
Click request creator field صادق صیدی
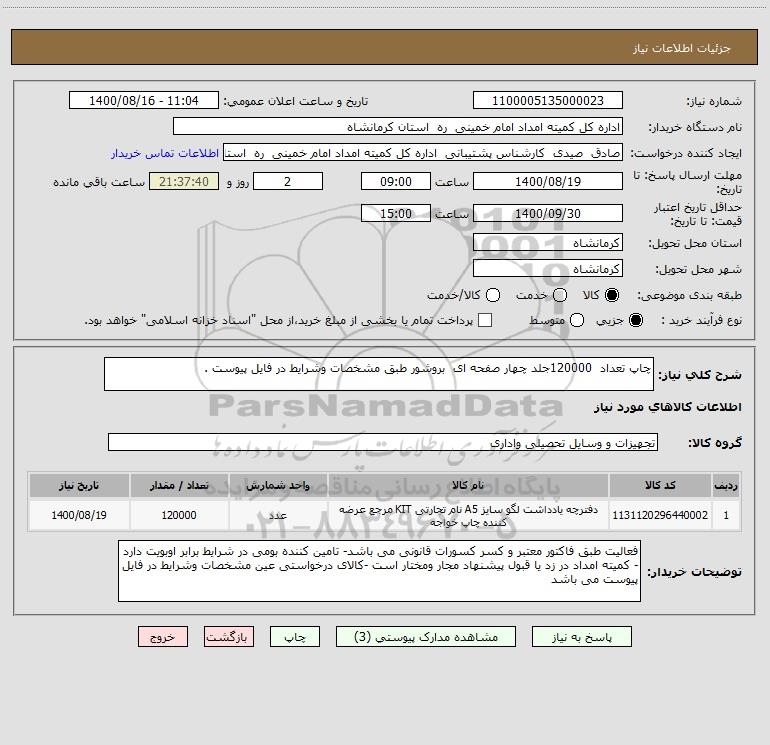pyautogui.click(x=423, y=153)
